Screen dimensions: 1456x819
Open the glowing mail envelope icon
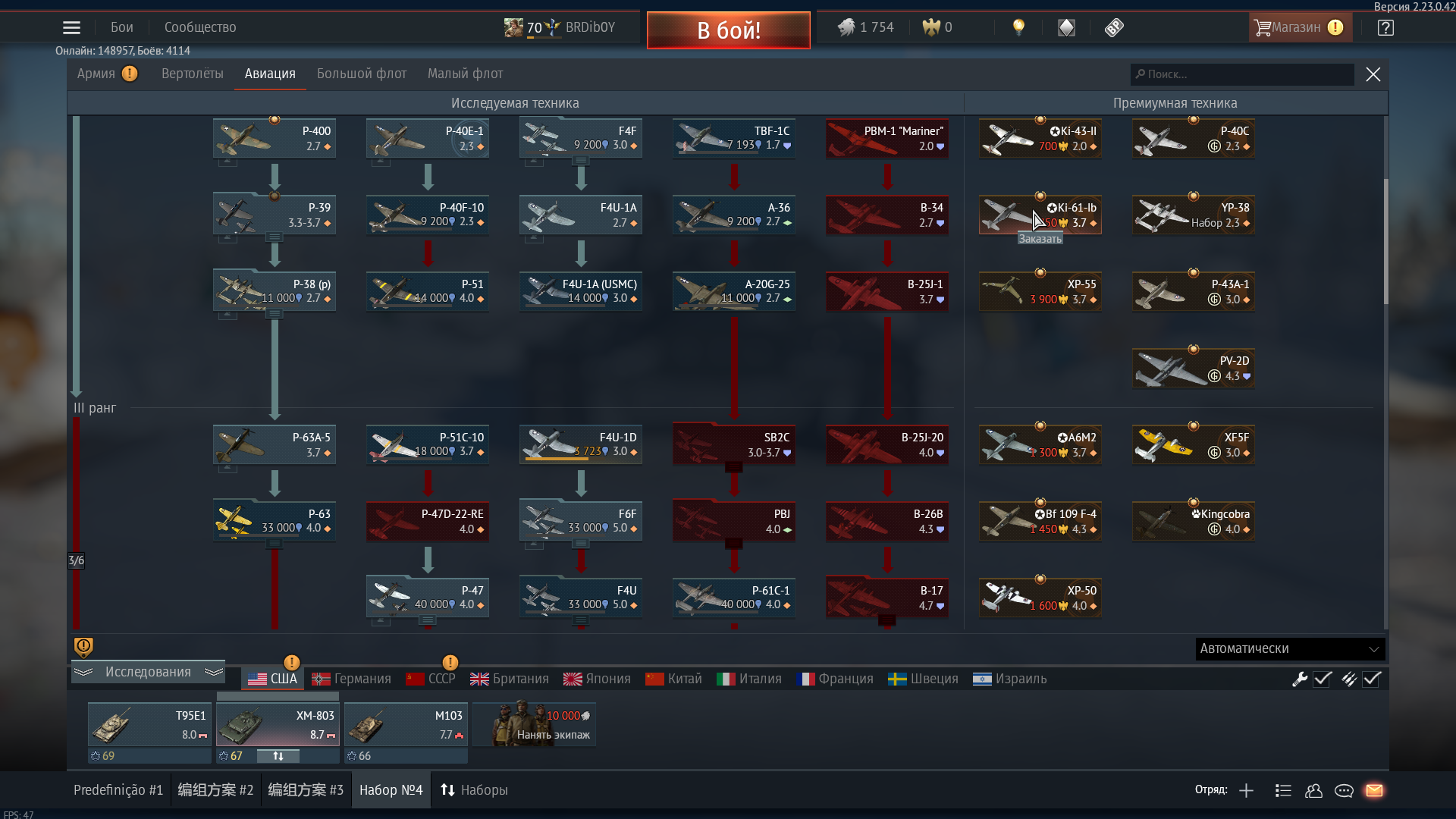coord(1374,790)
